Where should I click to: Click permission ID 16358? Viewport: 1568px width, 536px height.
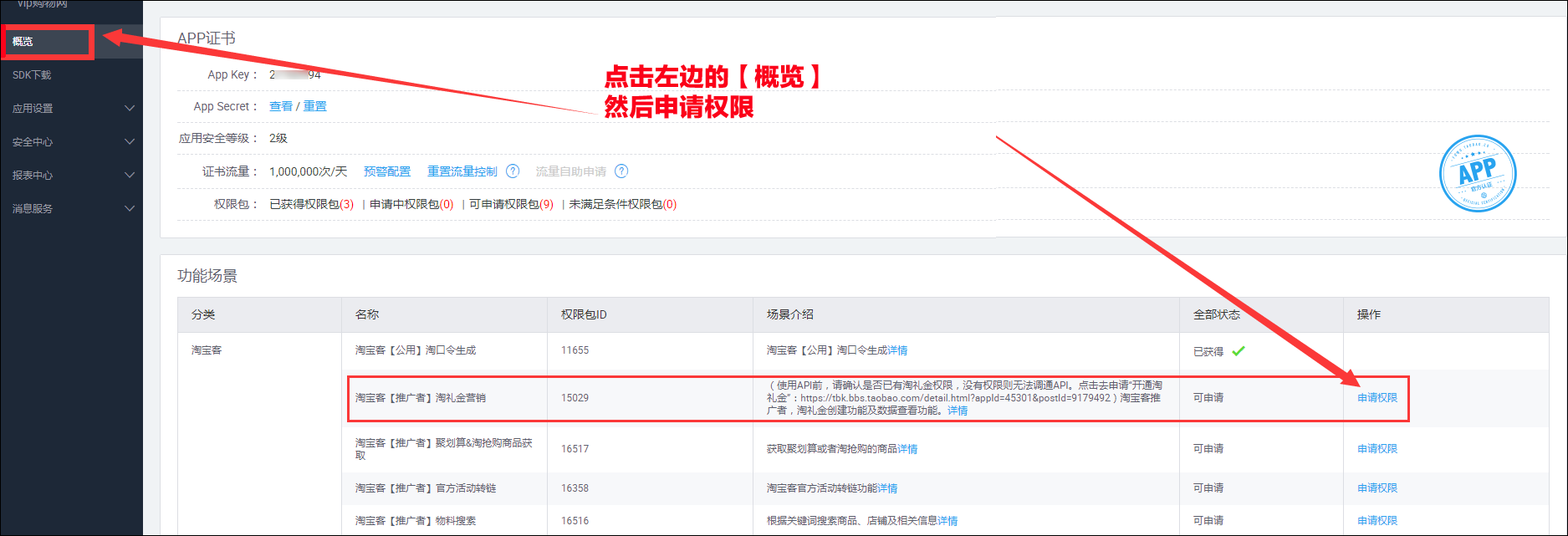[575, 488]
